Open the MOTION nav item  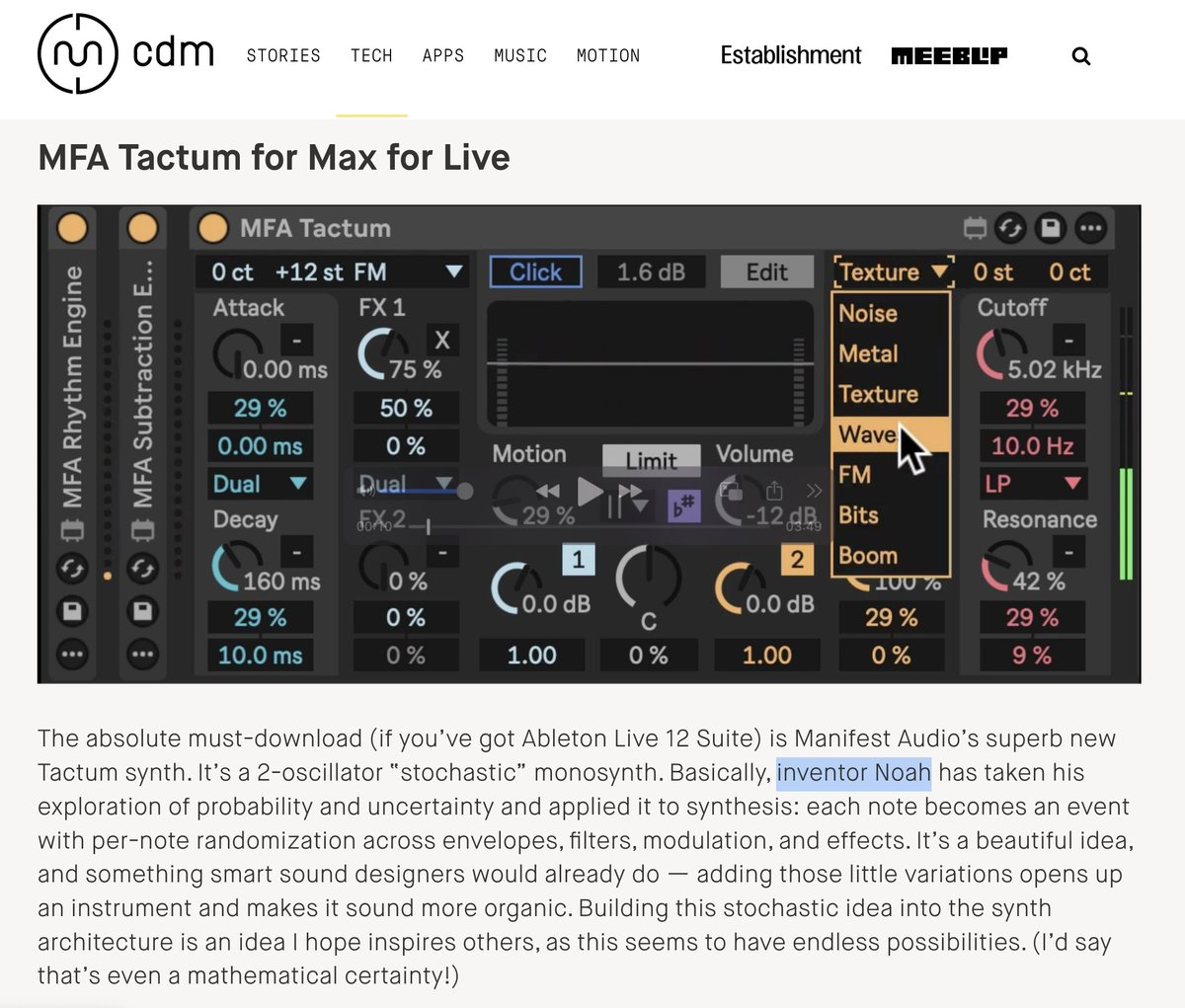click(608, 56)
